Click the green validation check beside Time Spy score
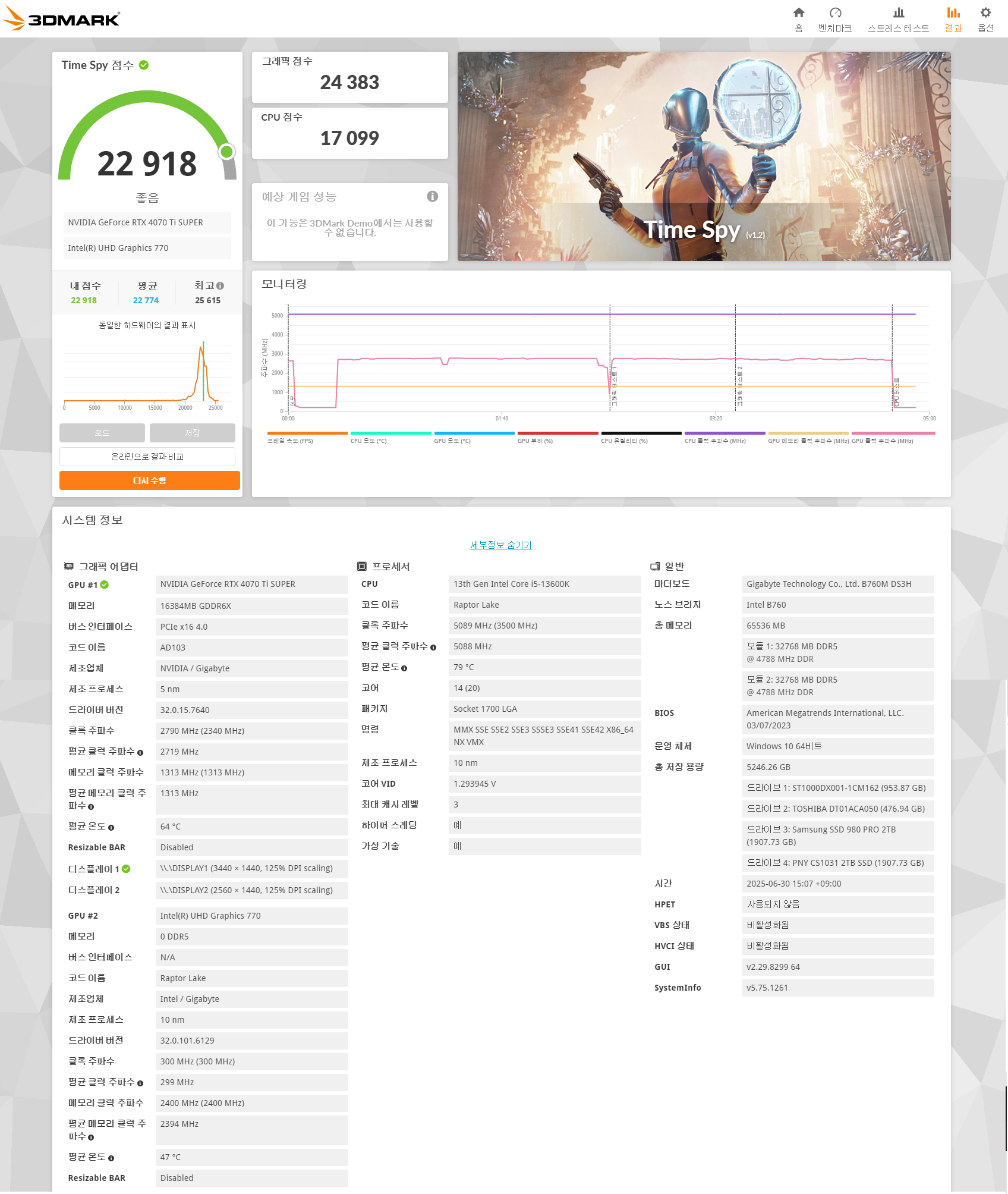1008x1194 pixels. (x=144, y=65)
